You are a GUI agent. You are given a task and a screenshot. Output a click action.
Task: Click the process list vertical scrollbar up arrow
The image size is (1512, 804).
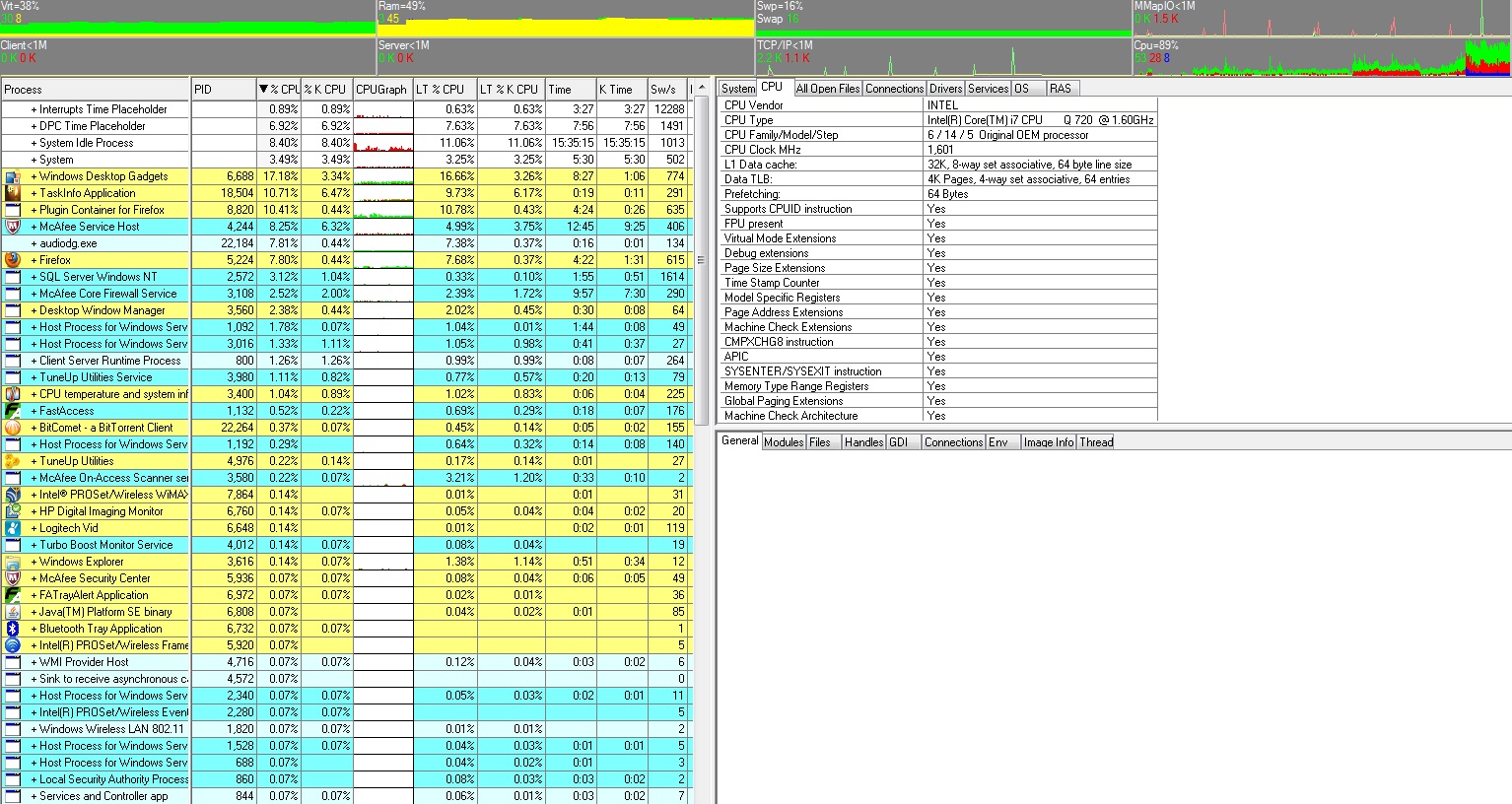[701, 89]
